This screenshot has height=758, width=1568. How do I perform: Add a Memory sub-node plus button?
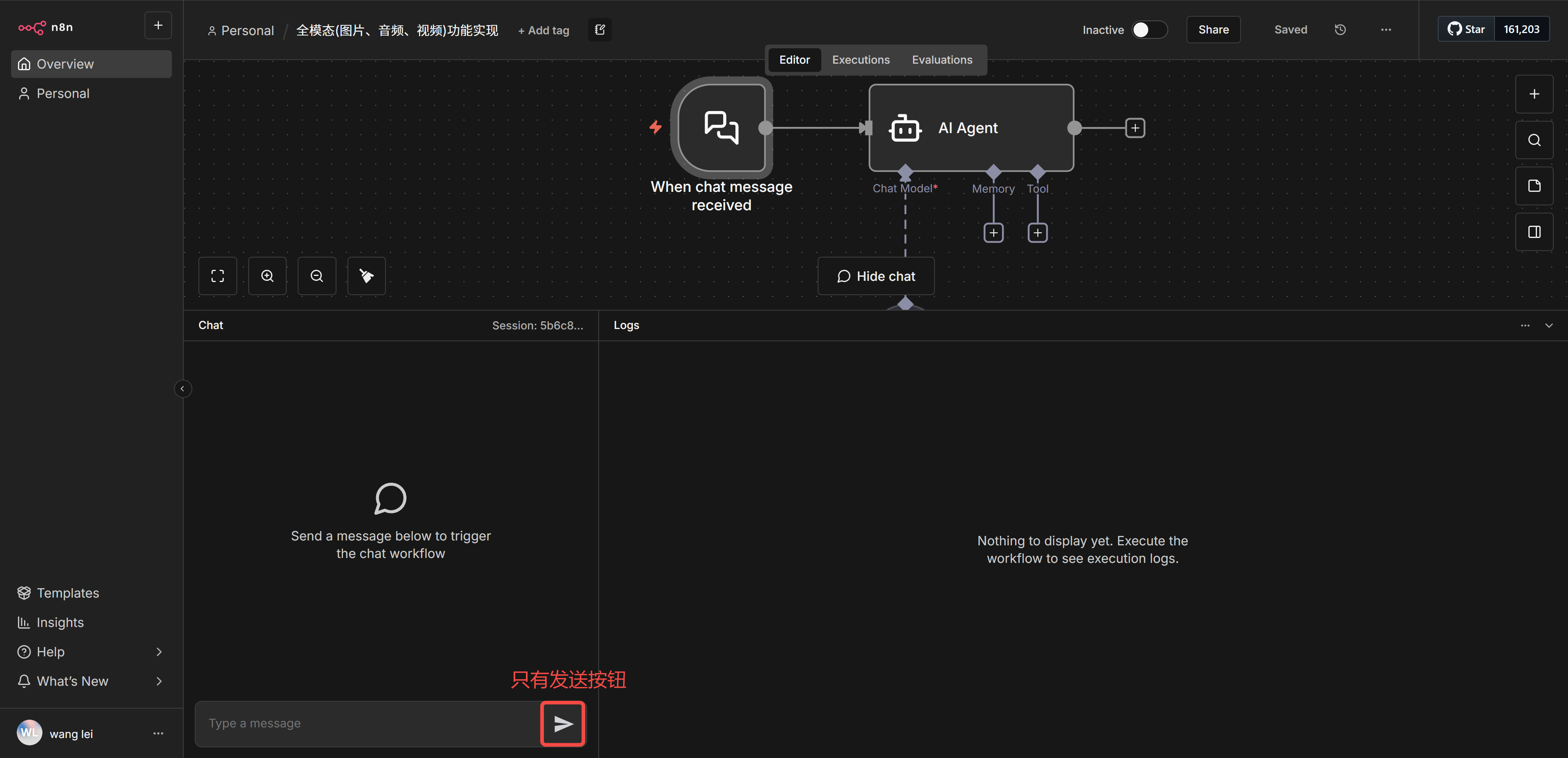(x=993, y=233)
